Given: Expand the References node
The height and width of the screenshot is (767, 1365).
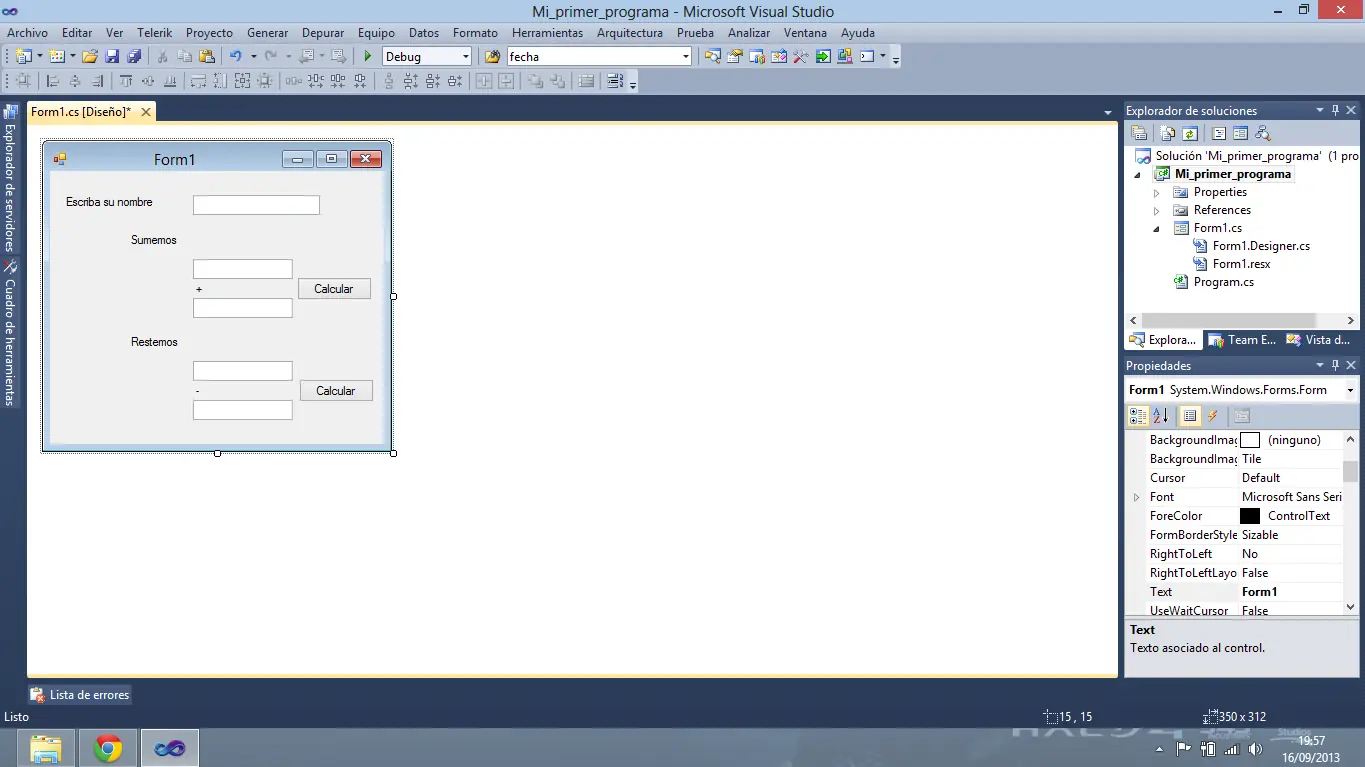Looking at the screenshot, I should click(1157, 210).
